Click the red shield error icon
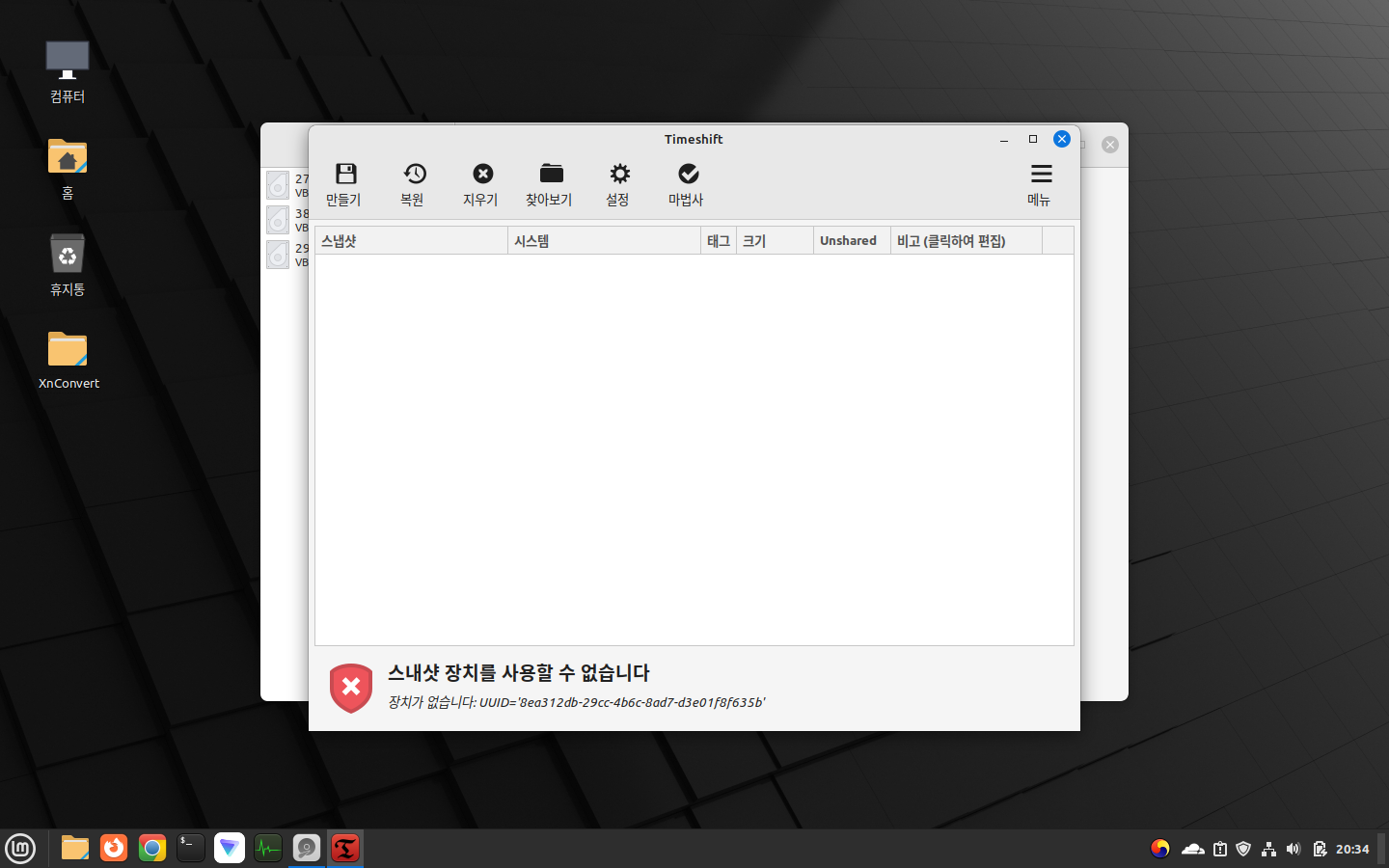 click(351, 688)
